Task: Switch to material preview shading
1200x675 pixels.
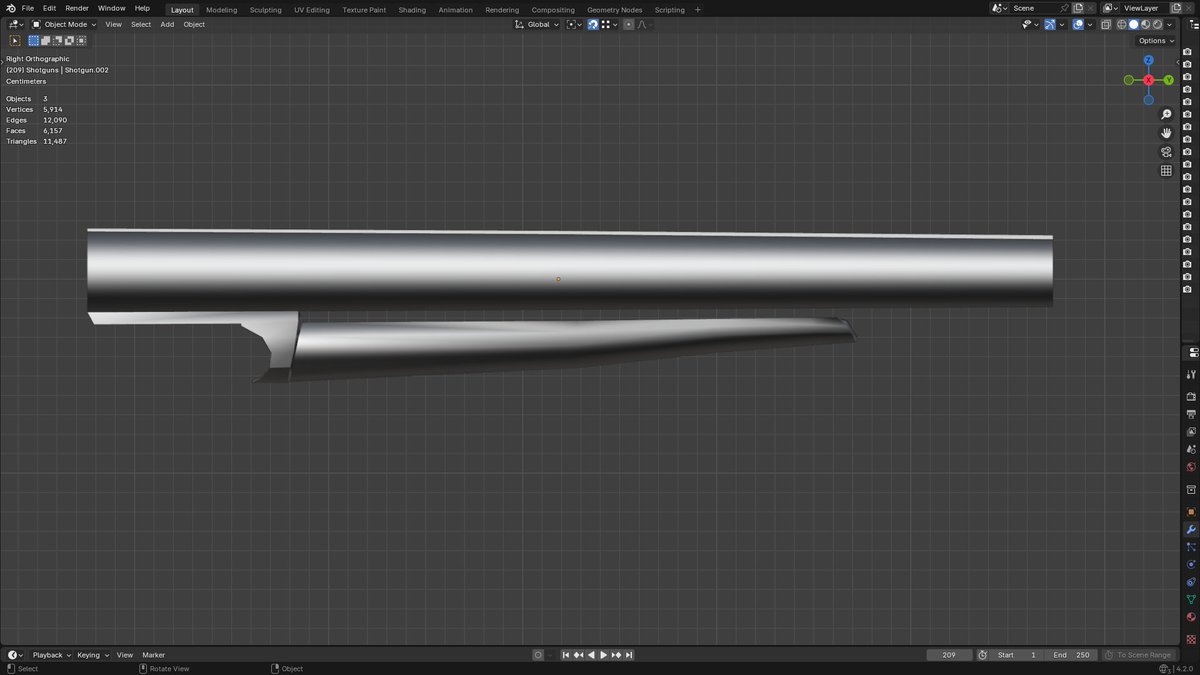Action: pos(1145,24)
